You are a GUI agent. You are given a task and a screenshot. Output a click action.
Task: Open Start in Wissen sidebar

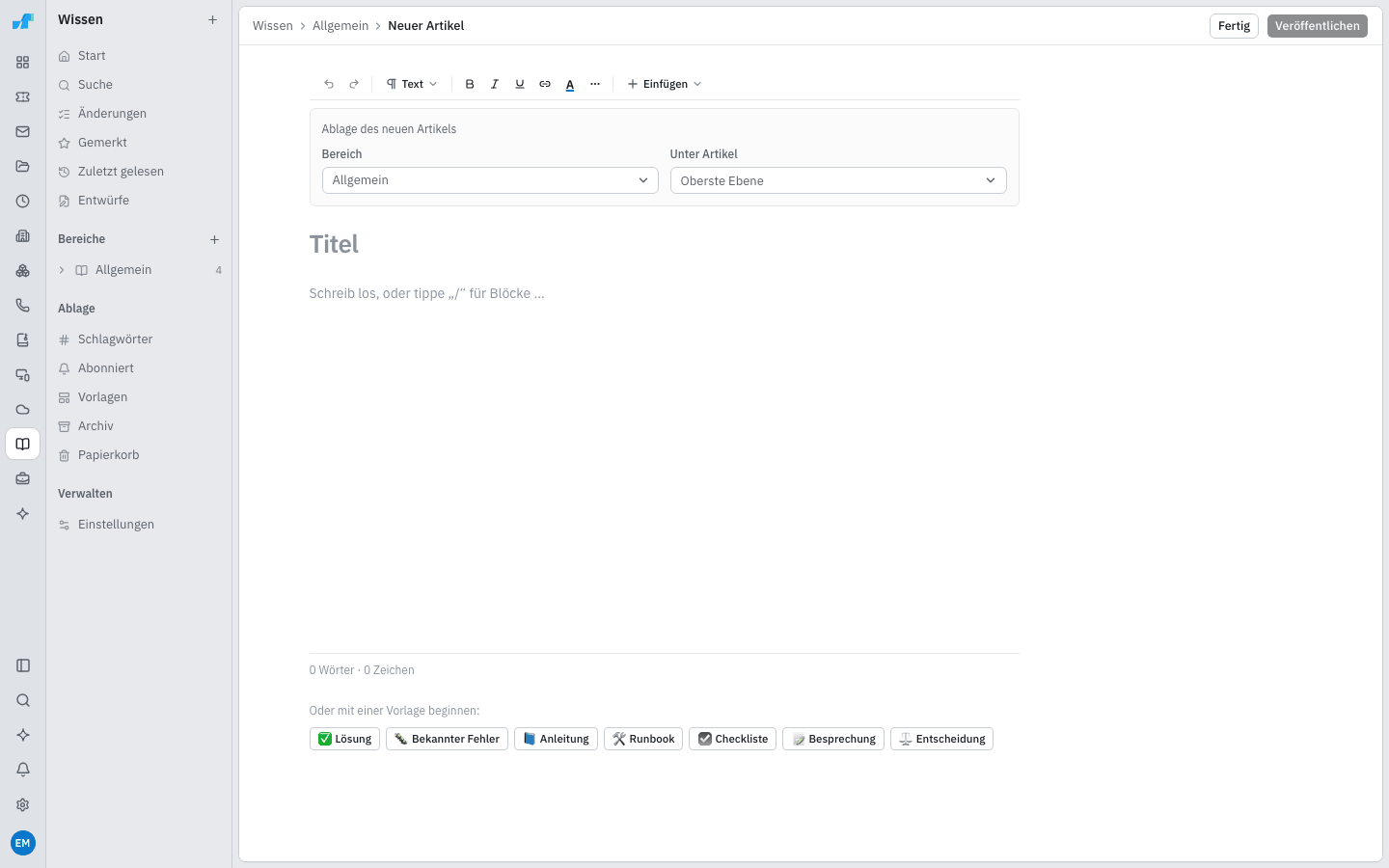coord(139,56)
